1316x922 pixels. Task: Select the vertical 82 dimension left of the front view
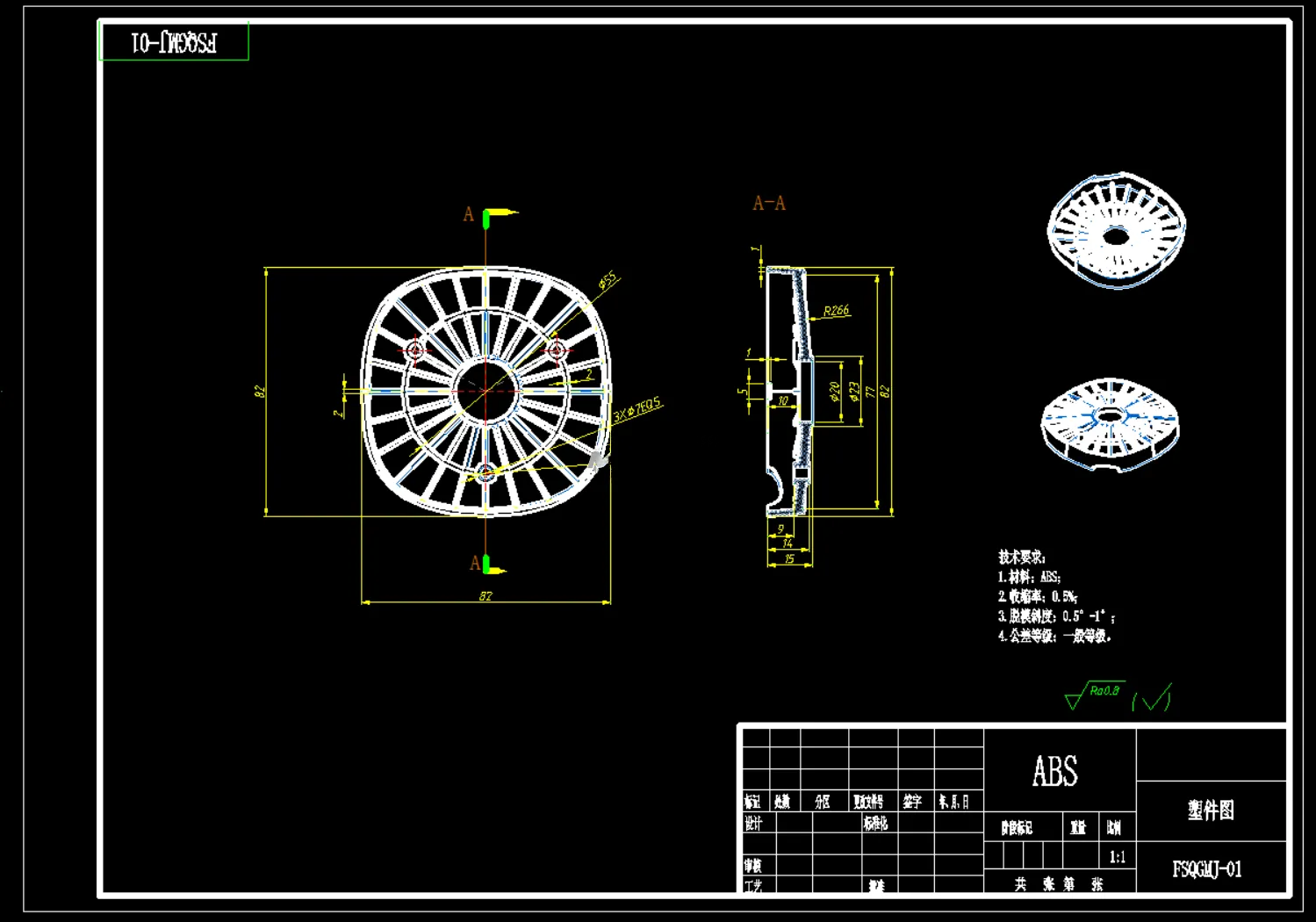coord(259,391)
